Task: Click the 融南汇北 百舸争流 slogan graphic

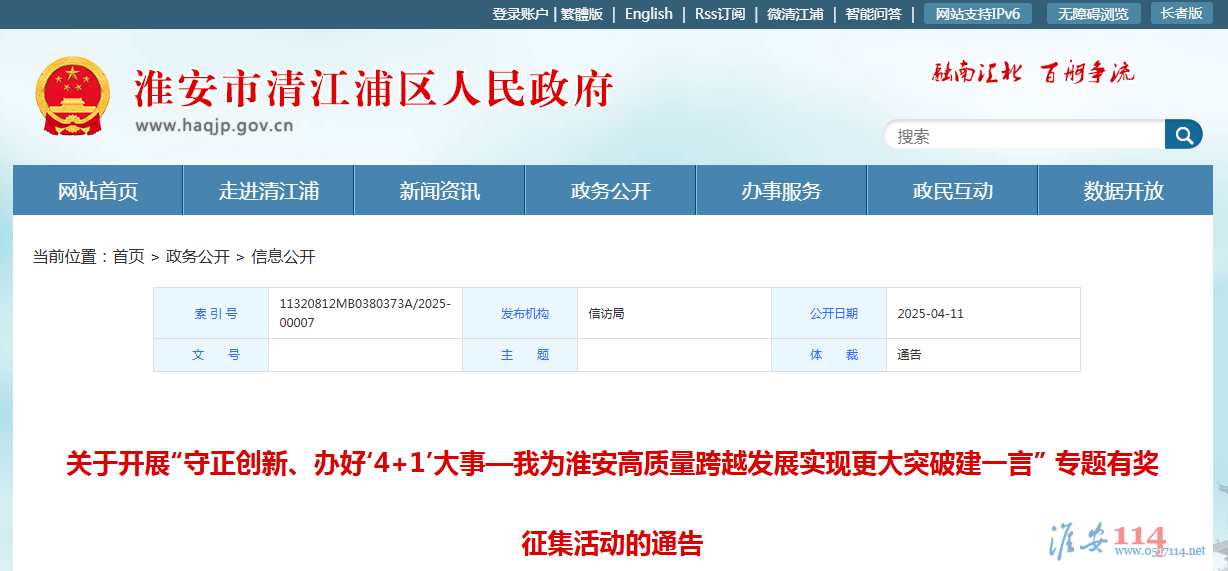Action: [x=1033, y=72]
